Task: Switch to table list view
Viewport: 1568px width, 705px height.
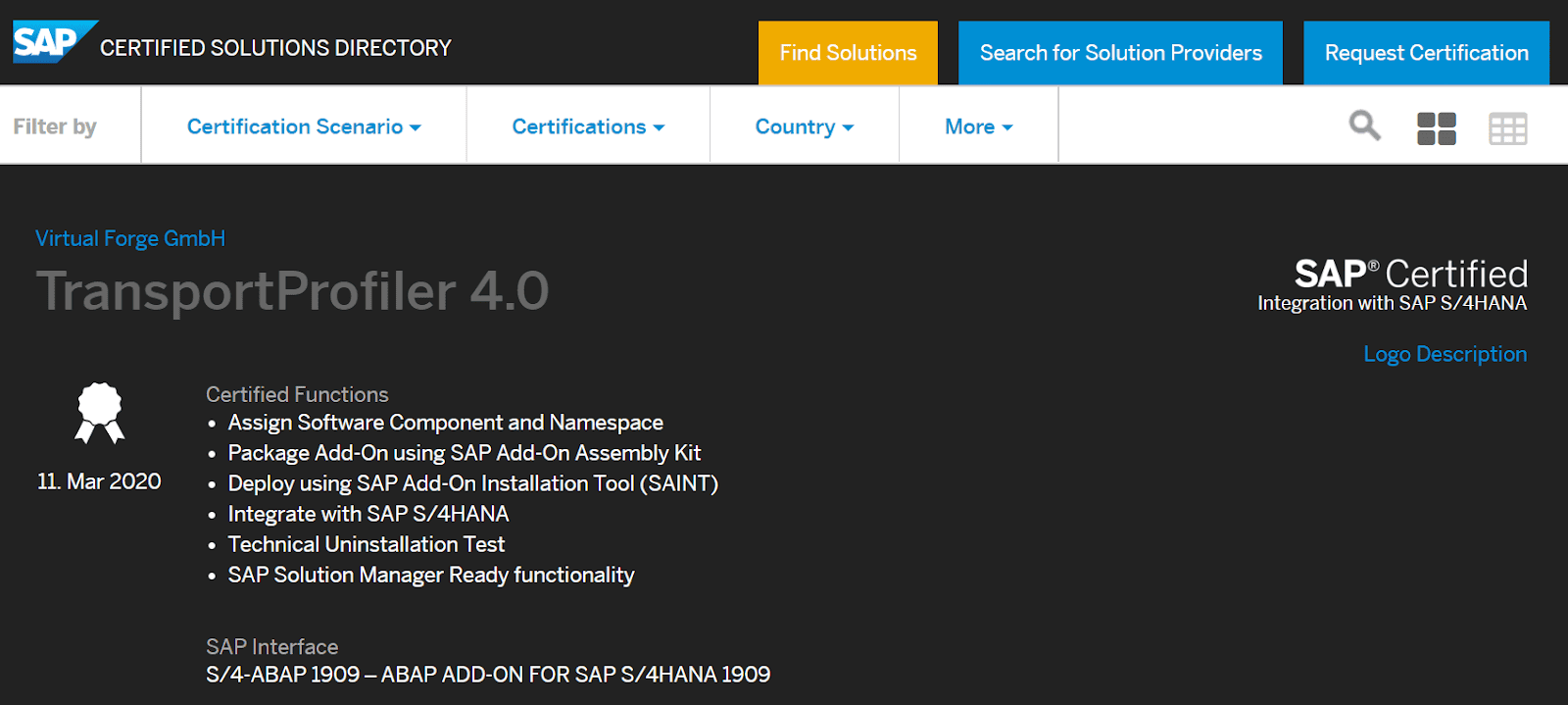Action: point(1507,128)
